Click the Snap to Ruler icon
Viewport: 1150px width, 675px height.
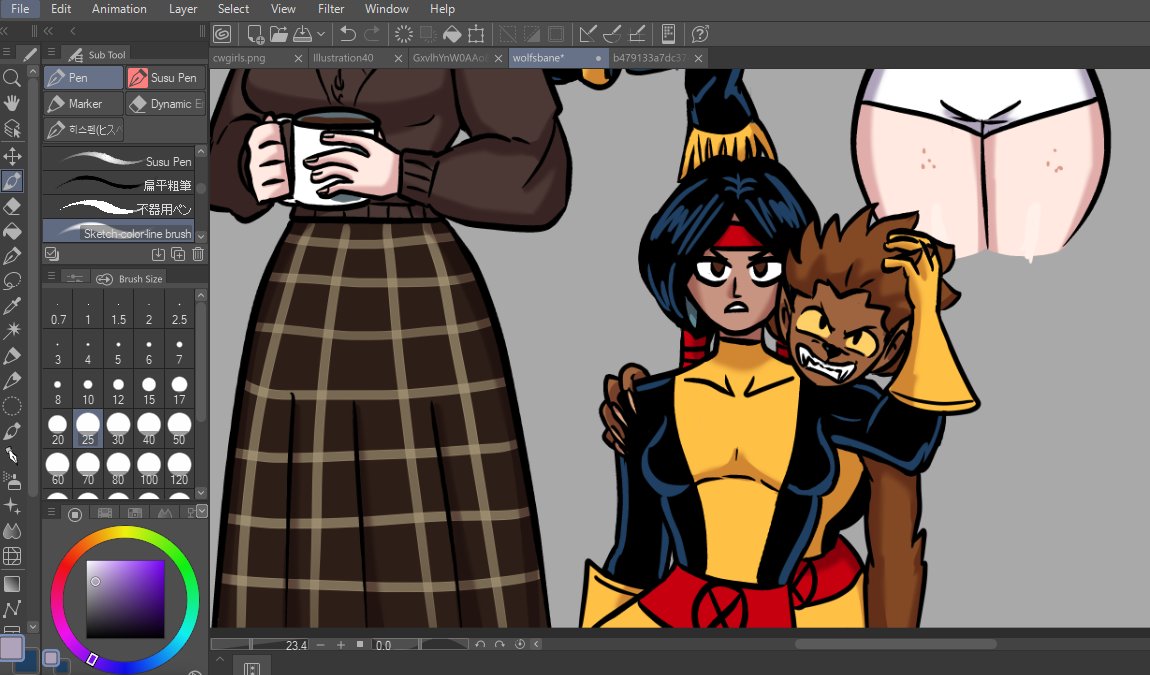(x=587, y=34)
